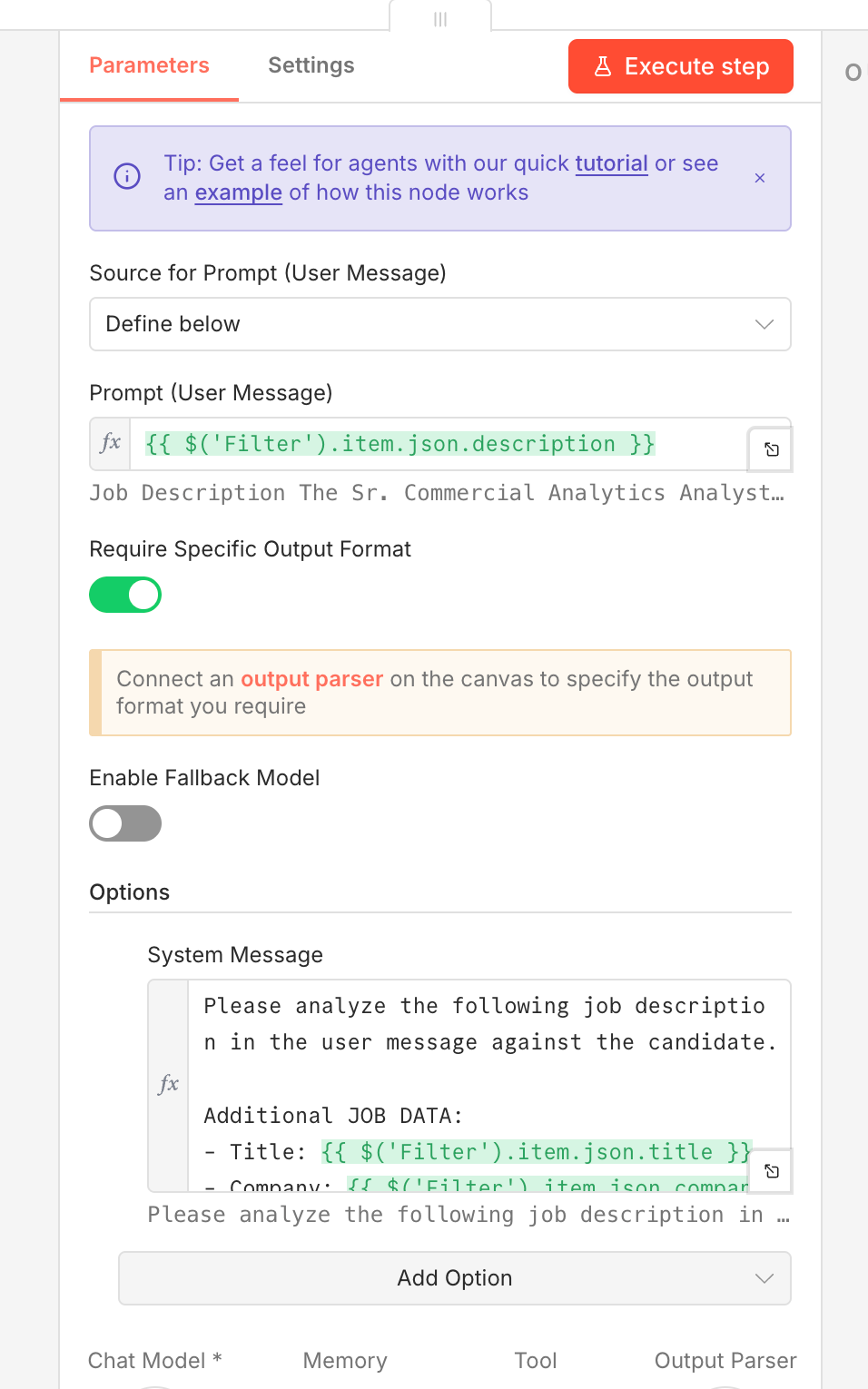
Task: Expand the Add Option dropdown
Action: tap(454, 1278)
